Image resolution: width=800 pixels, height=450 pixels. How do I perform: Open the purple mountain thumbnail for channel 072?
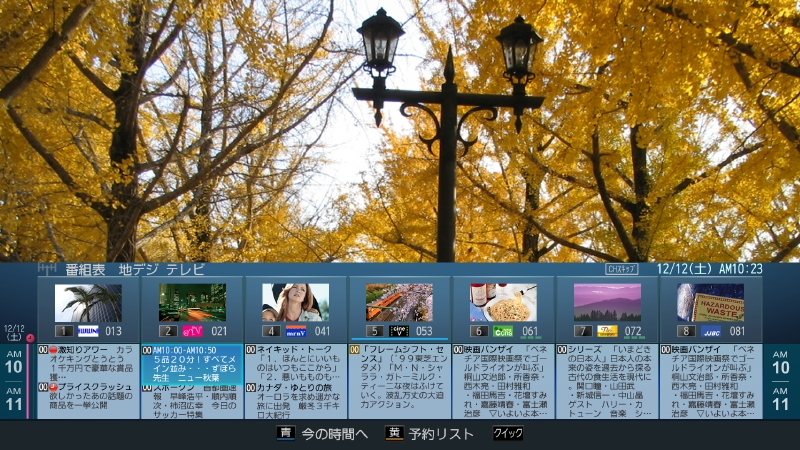click(x=607, y=303)
